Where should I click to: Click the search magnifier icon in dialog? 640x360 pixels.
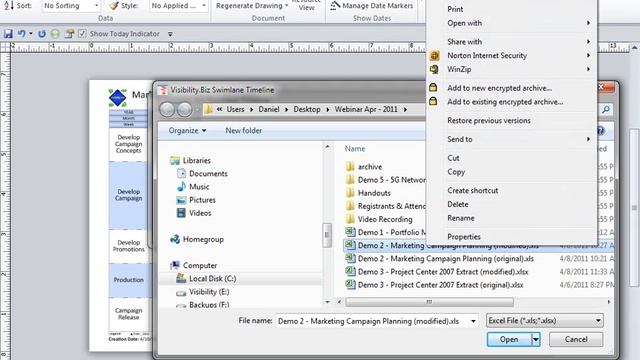606,109
